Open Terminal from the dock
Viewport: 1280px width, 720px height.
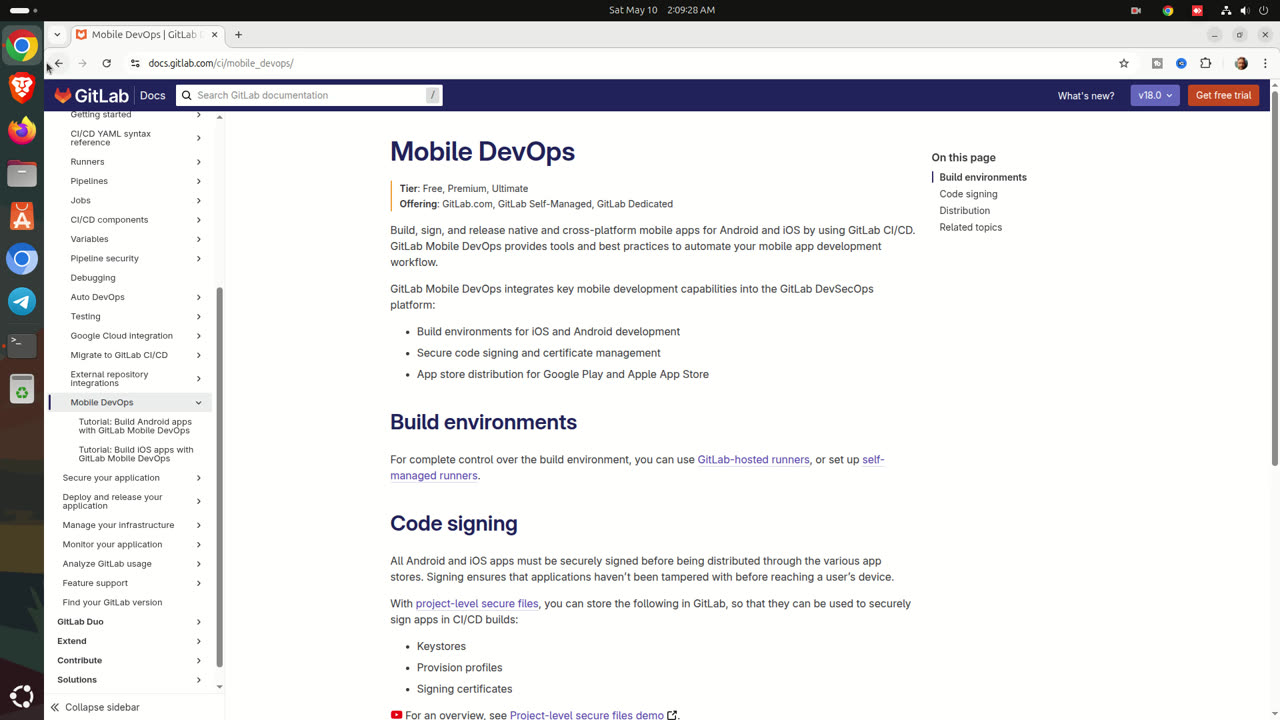coord(22,344)
